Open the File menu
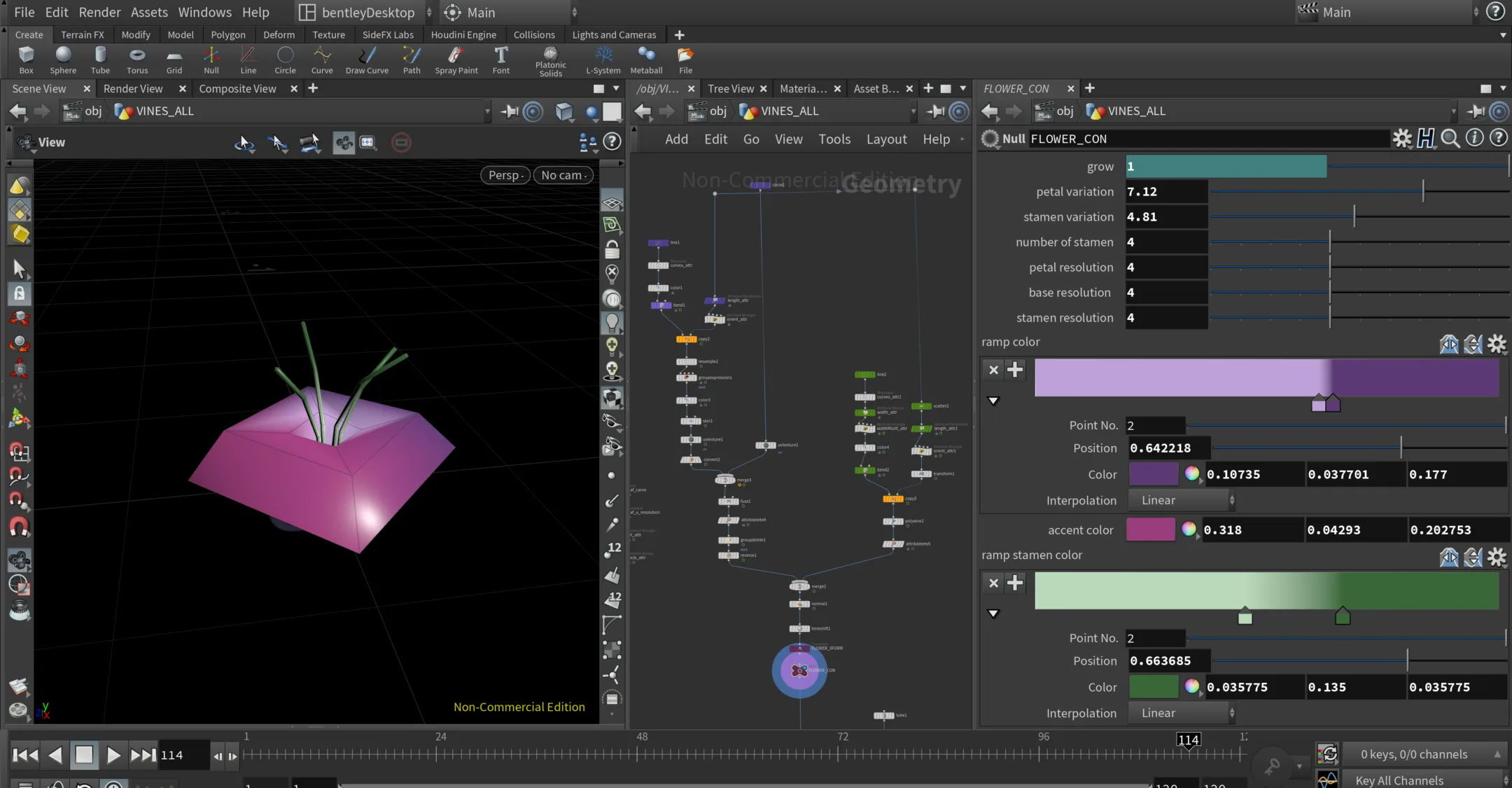1512x788 pixels. click(x=24, y=12)
